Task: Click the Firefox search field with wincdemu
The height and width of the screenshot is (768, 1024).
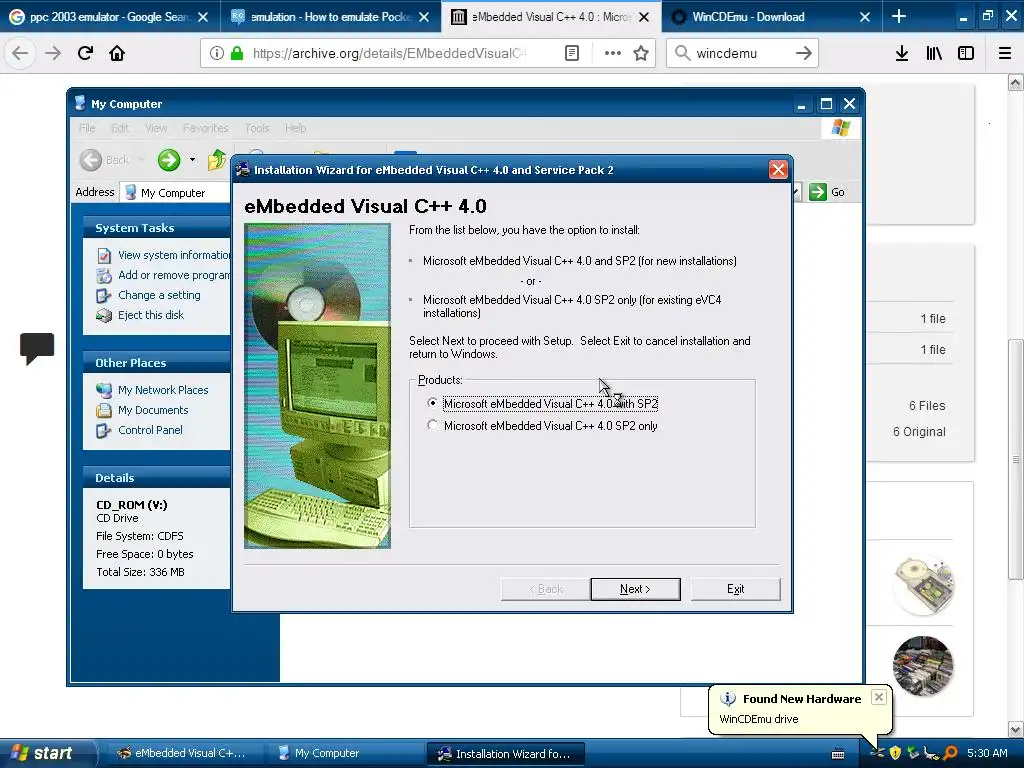Action: (x=742, y=53)
